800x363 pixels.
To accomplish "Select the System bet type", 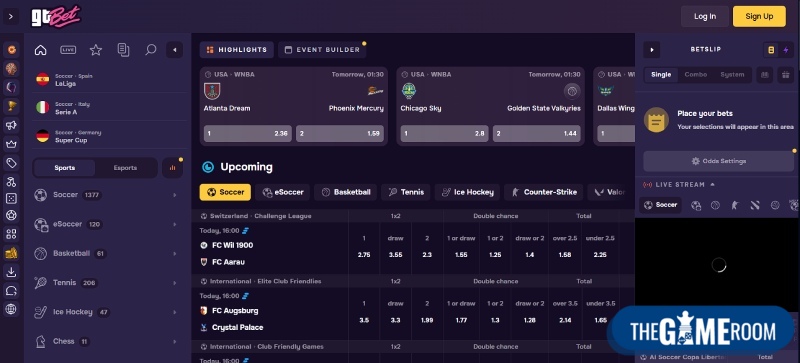I will tap(732, 75).
